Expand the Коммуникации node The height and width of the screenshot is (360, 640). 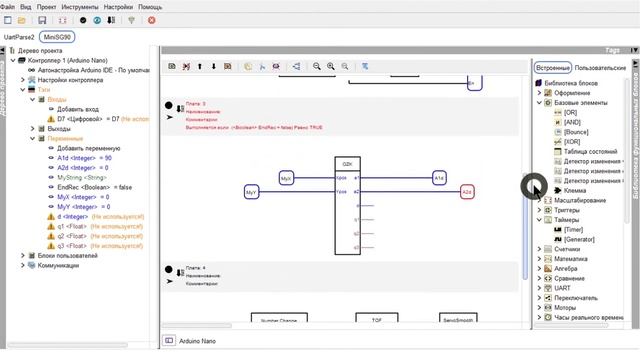click(23, 265)
